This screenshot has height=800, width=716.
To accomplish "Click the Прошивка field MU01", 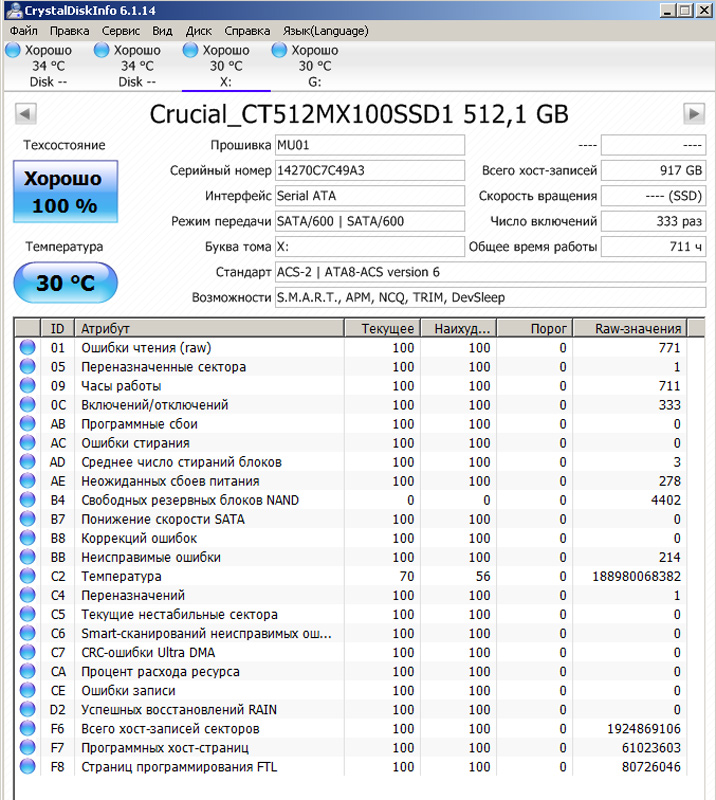I will [x=370, y=145].
